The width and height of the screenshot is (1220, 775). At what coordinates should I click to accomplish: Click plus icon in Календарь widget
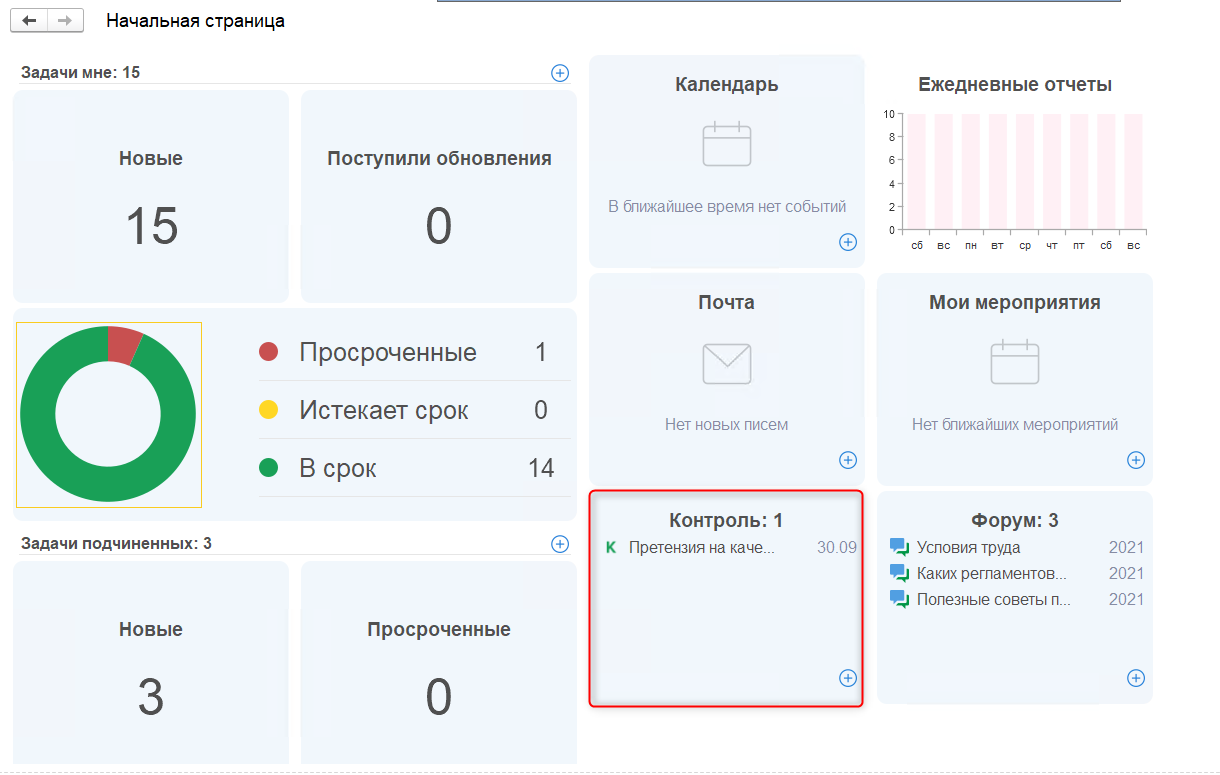tap(848, 242)
